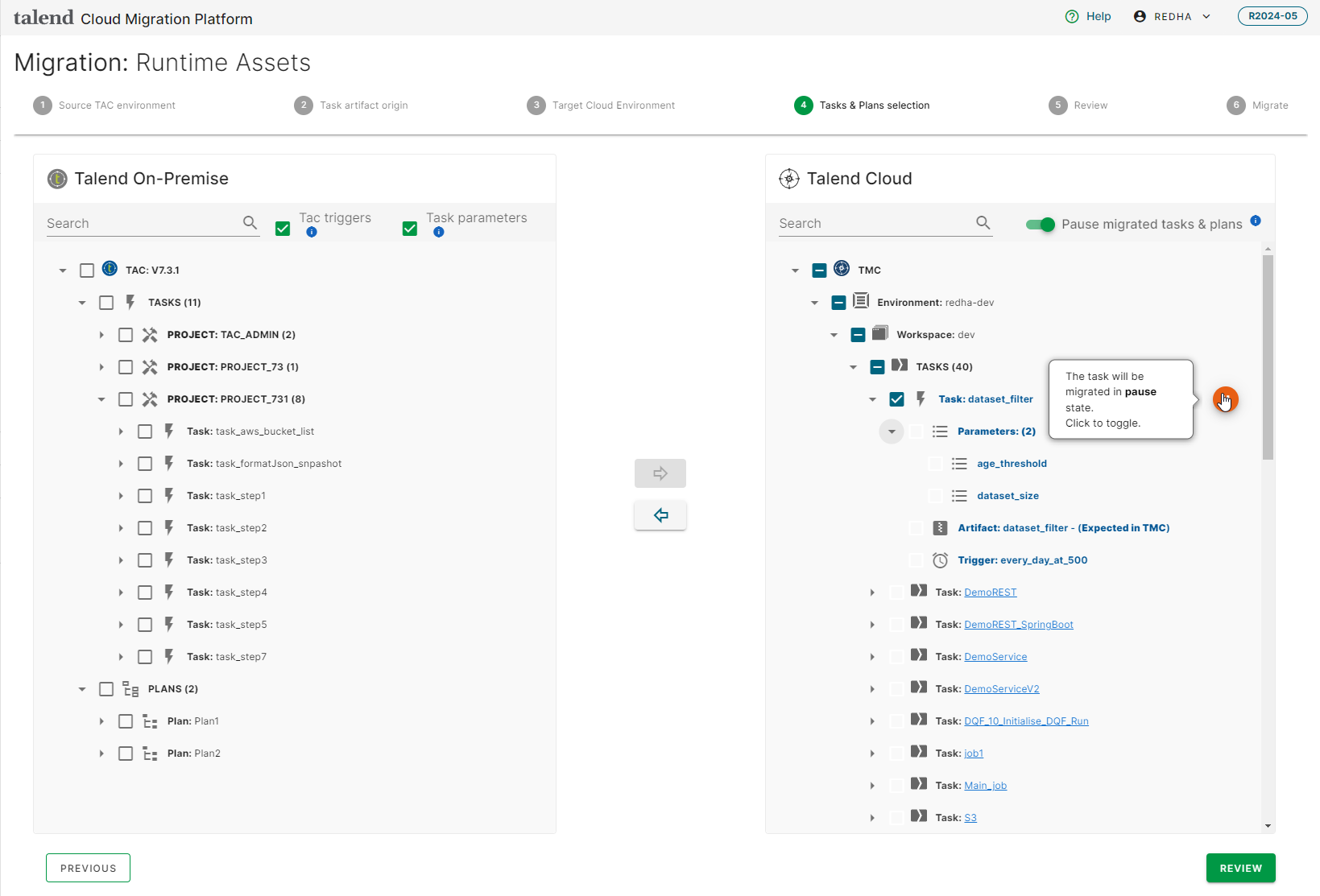The image size is (1320, 896).
Task: Click the TASKS (40) cloud tasks icon
Action: coord(900,365)
